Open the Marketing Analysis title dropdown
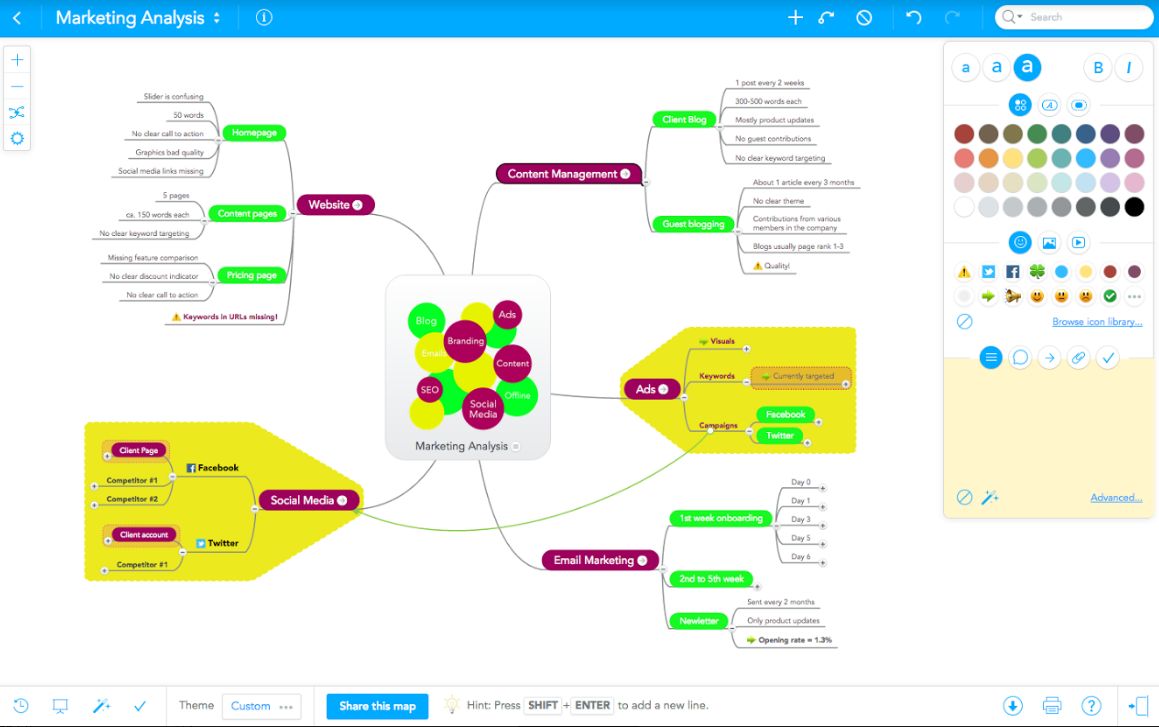This screenshot has height=727, width=1159. [x=217, y=18]
